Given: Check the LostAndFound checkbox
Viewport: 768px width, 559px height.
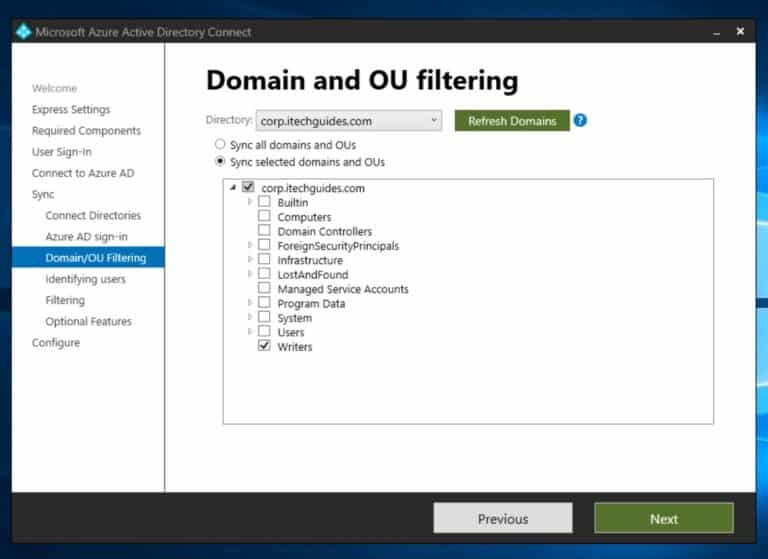Looking at the screenshot, I should click(264, 273).
